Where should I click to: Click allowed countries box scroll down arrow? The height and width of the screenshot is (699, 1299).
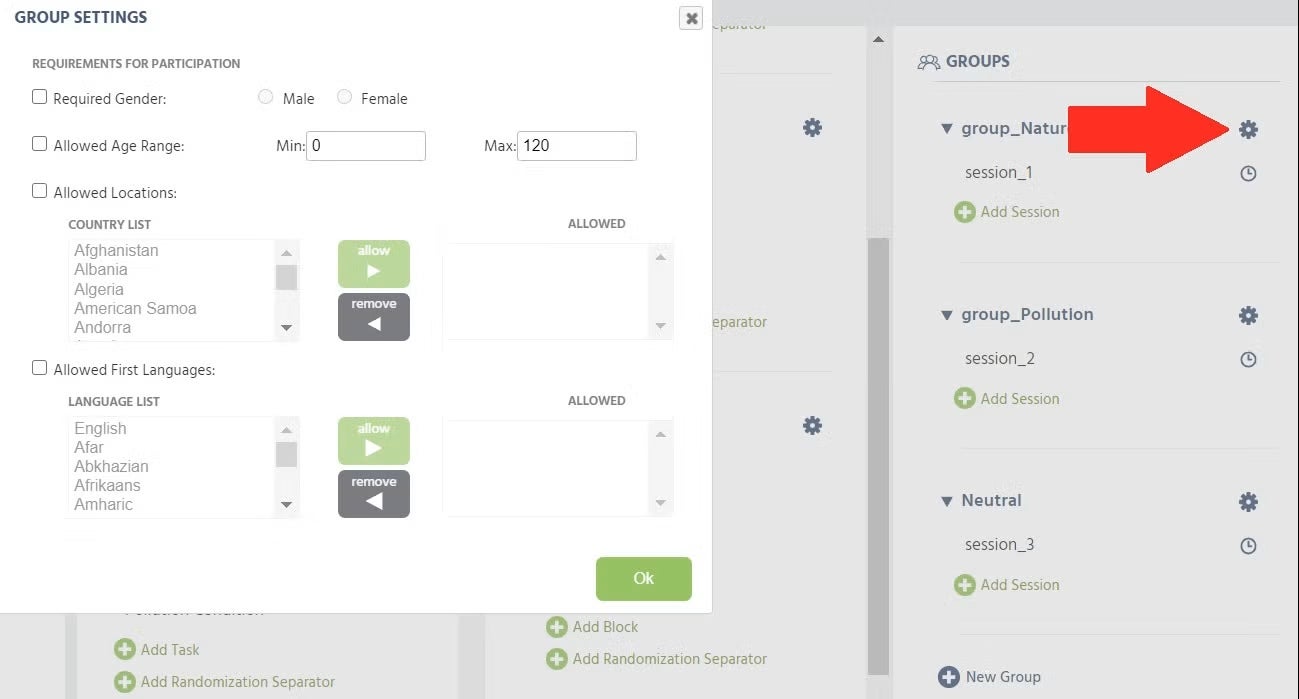[660, 325]
